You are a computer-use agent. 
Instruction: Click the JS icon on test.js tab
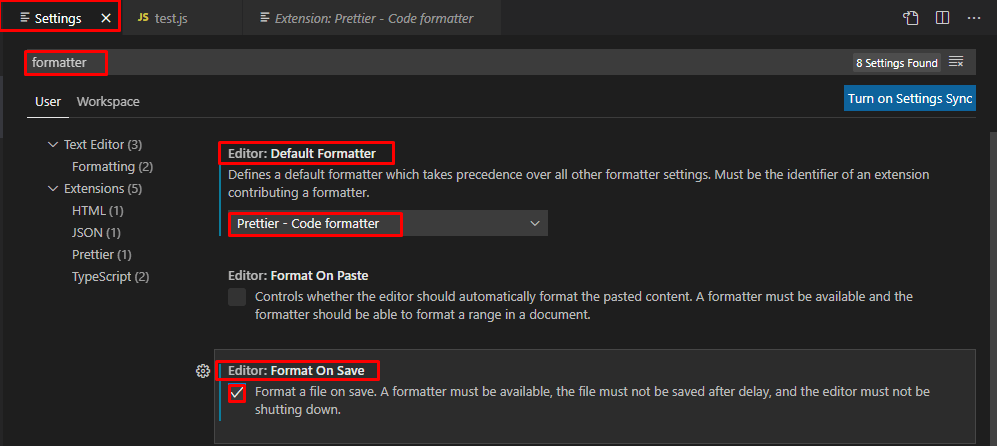coord(143,18)
